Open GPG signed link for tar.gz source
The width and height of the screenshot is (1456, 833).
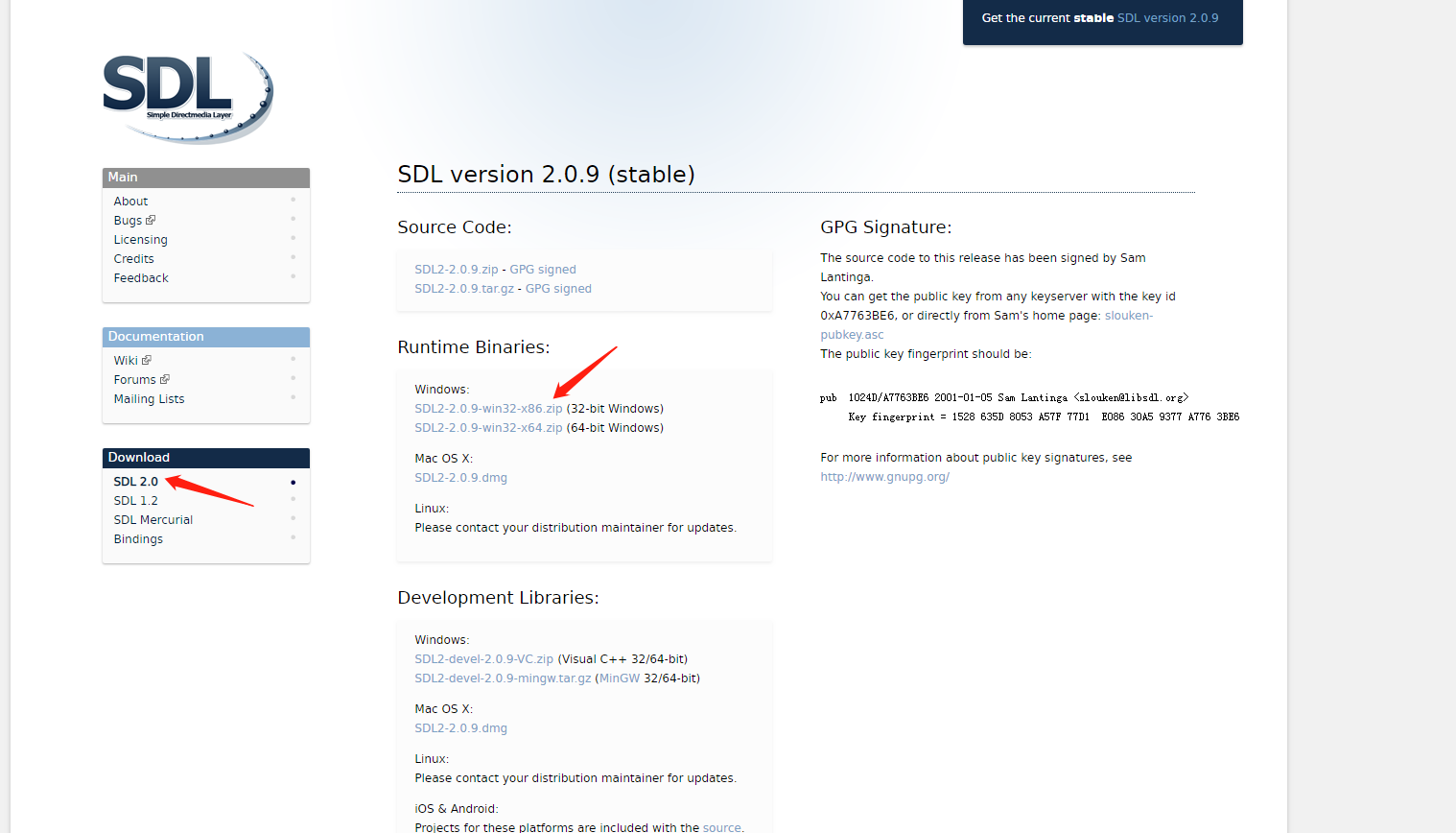pos(558,289)
